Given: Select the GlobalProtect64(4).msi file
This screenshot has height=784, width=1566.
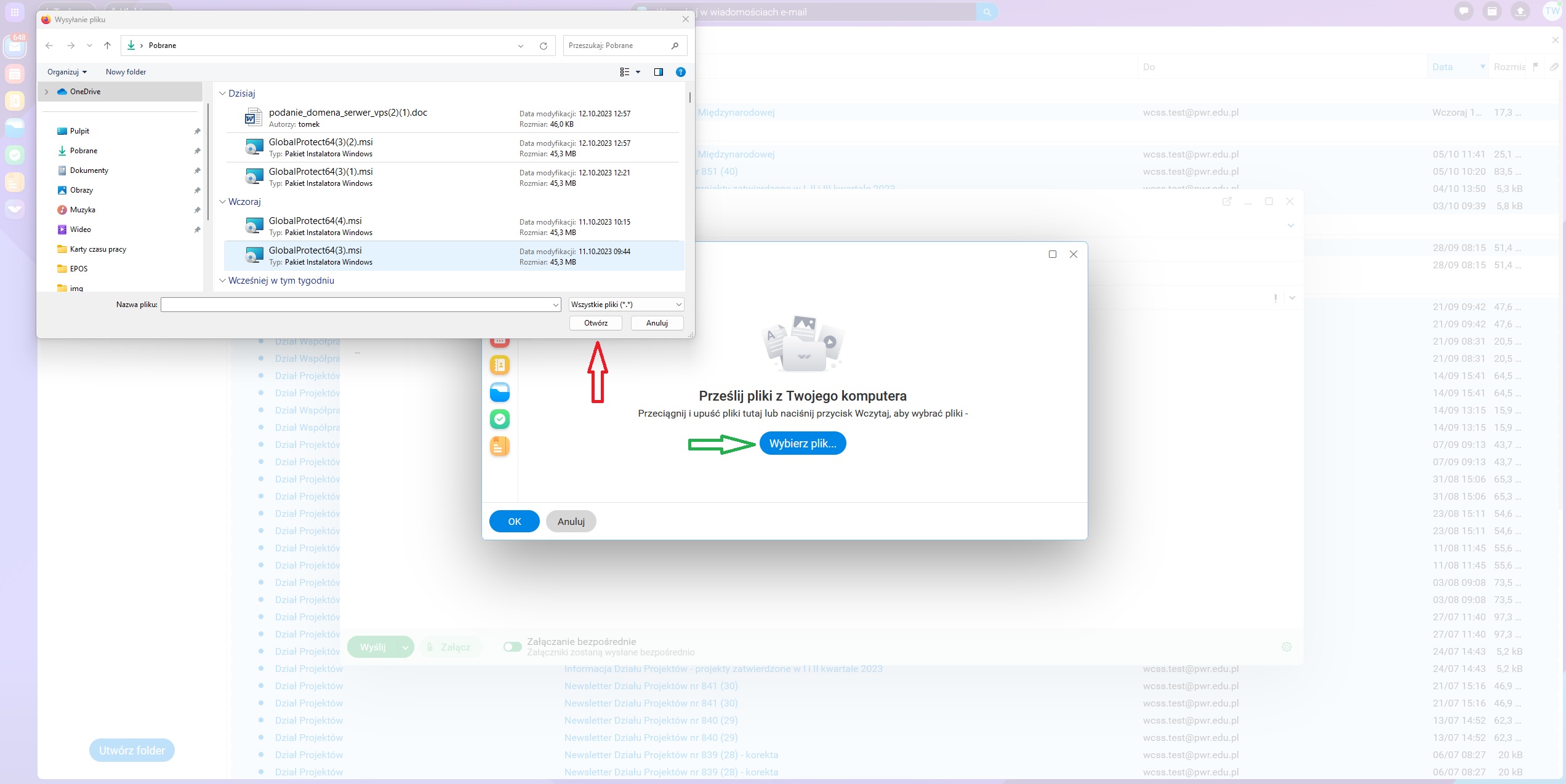Looking at the screenshot, I should 315,221.
